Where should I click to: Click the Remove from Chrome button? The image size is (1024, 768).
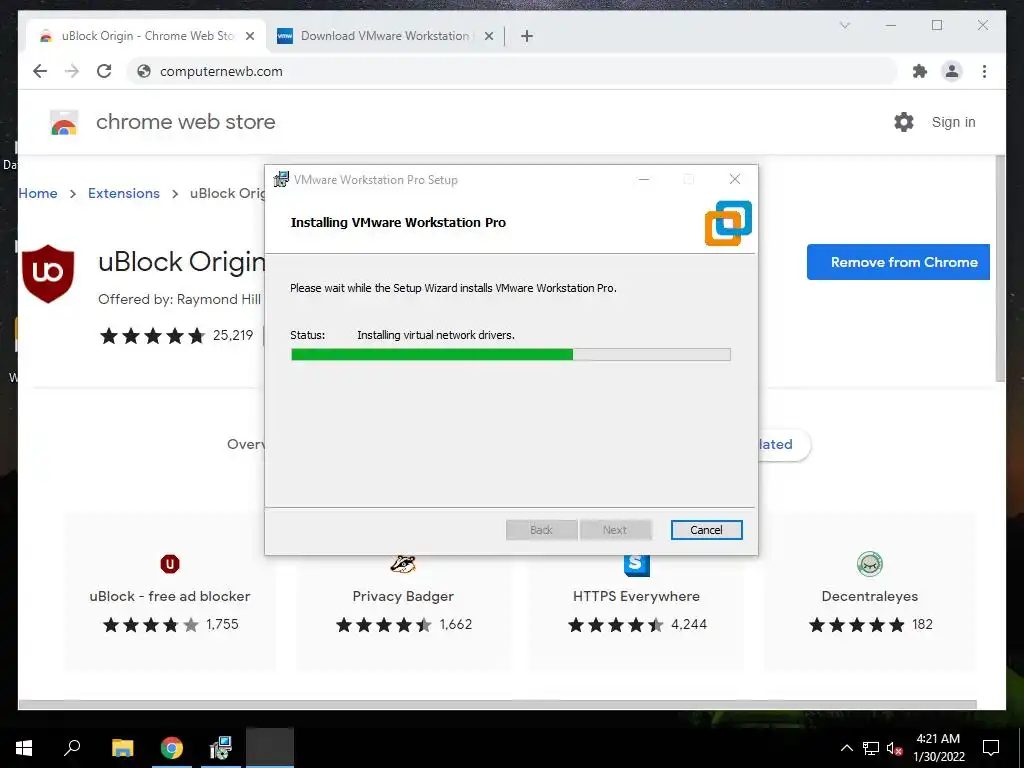898,262
